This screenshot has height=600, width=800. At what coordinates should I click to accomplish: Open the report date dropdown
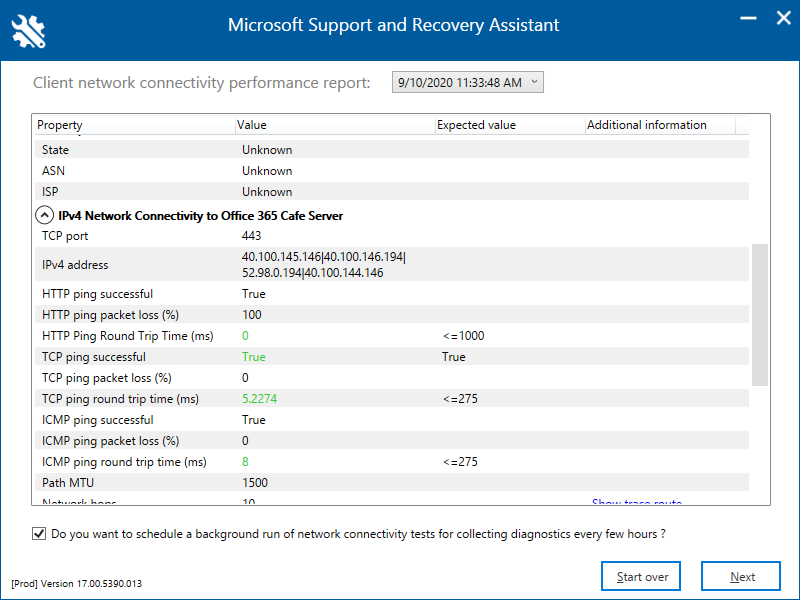[467, 82]
